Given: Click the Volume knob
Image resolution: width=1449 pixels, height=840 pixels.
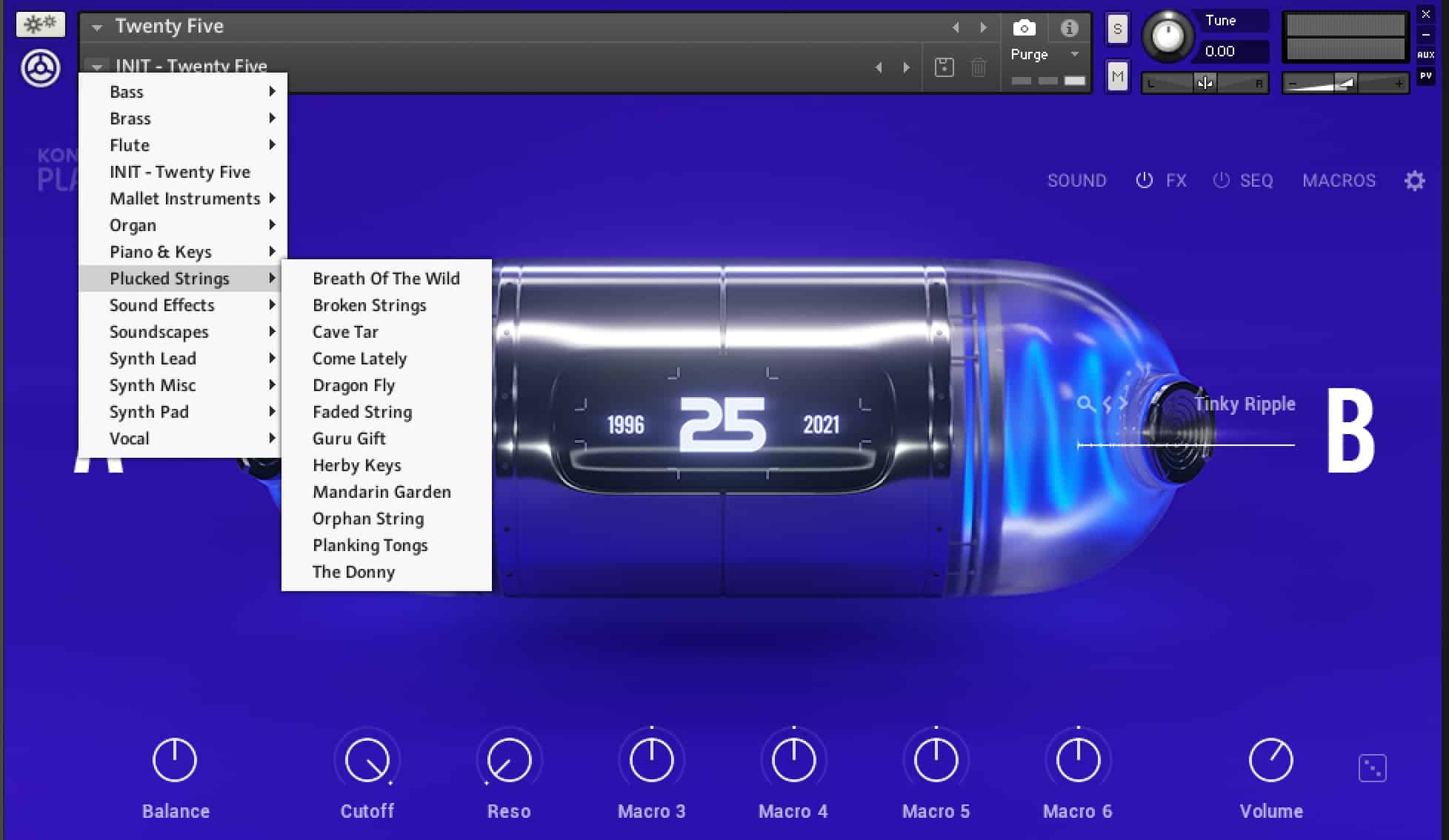Looking at the screenshot, I should click(1270, 760).
